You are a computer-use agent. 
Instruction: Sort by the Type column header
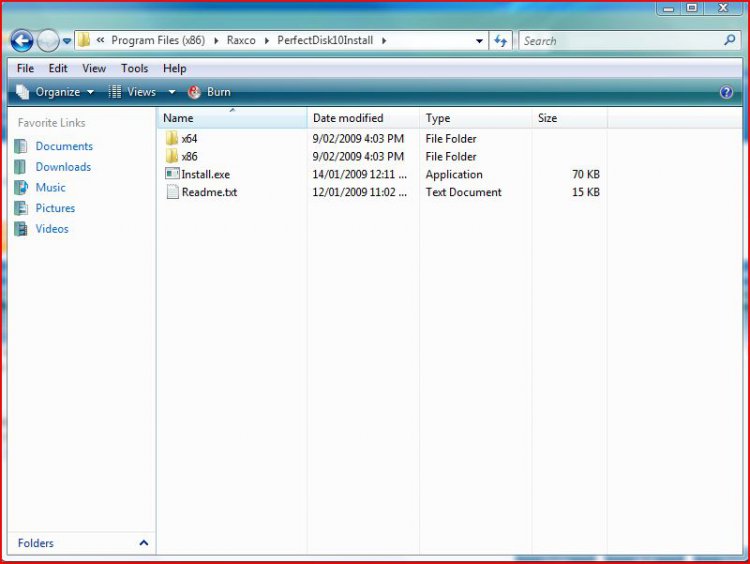pyautogui.click(x=475, y=118)
